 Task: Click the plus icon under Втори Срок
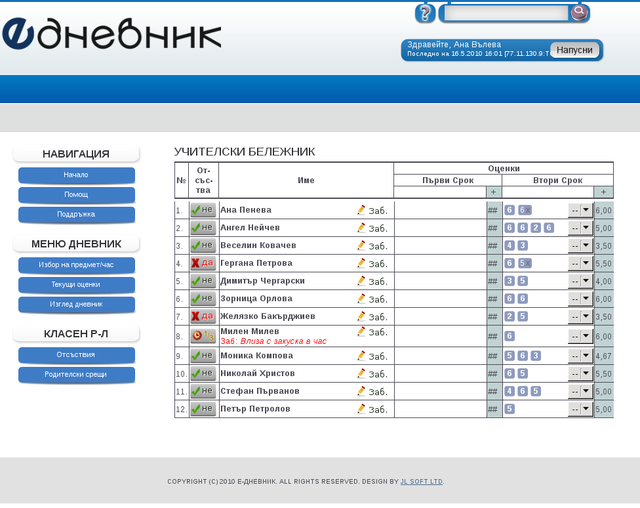pyautogui.click(x=603, y=192)
